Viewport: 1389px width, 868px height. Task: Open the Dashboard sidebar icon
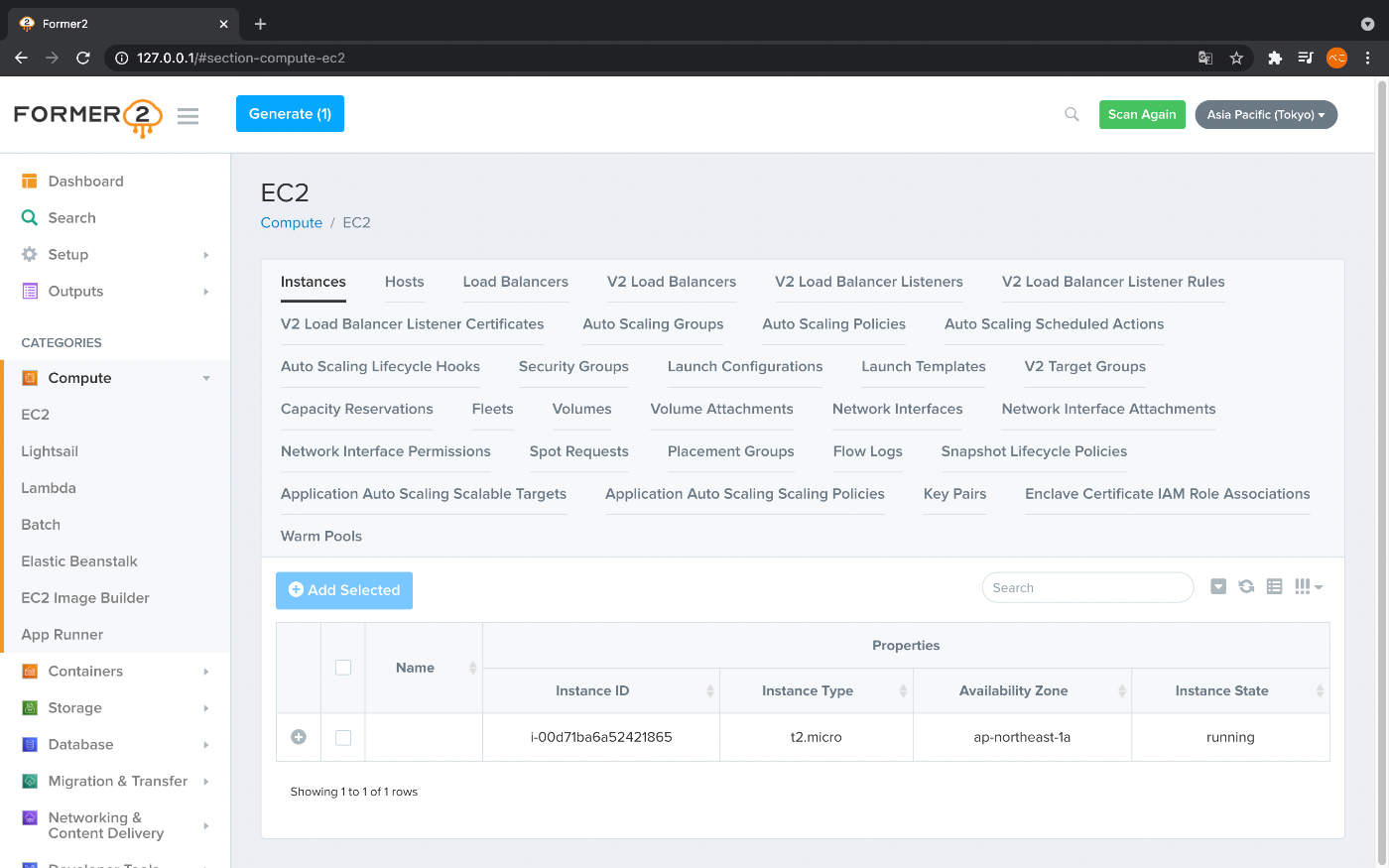pyautogui.click(x=30, y=181)
